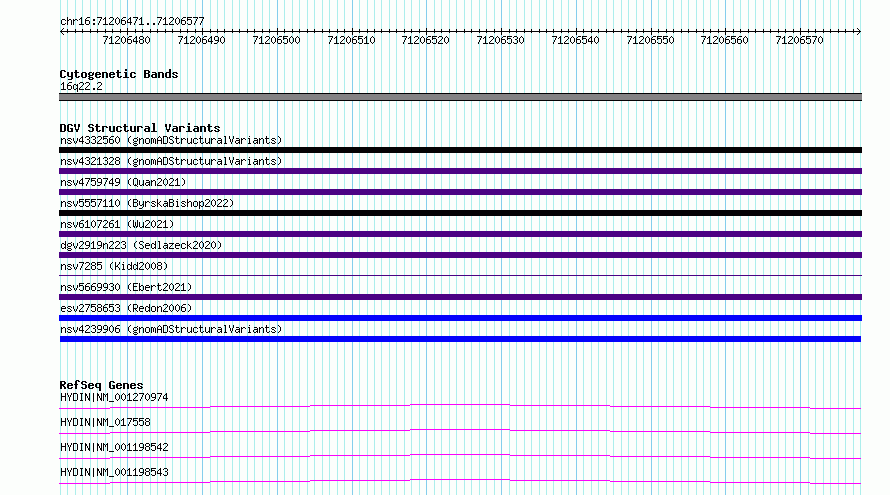
Task: Open variant nsv7285 (Kidd2008) label
Action: [114, 266]
